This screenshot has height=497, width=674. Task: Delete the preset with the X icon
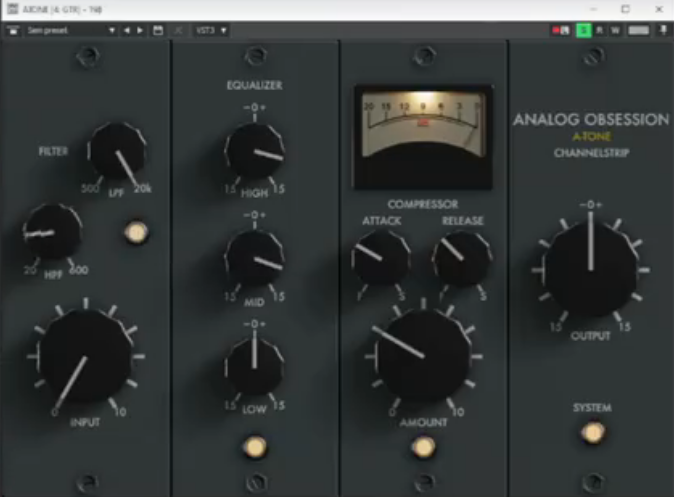click(178, 31)
